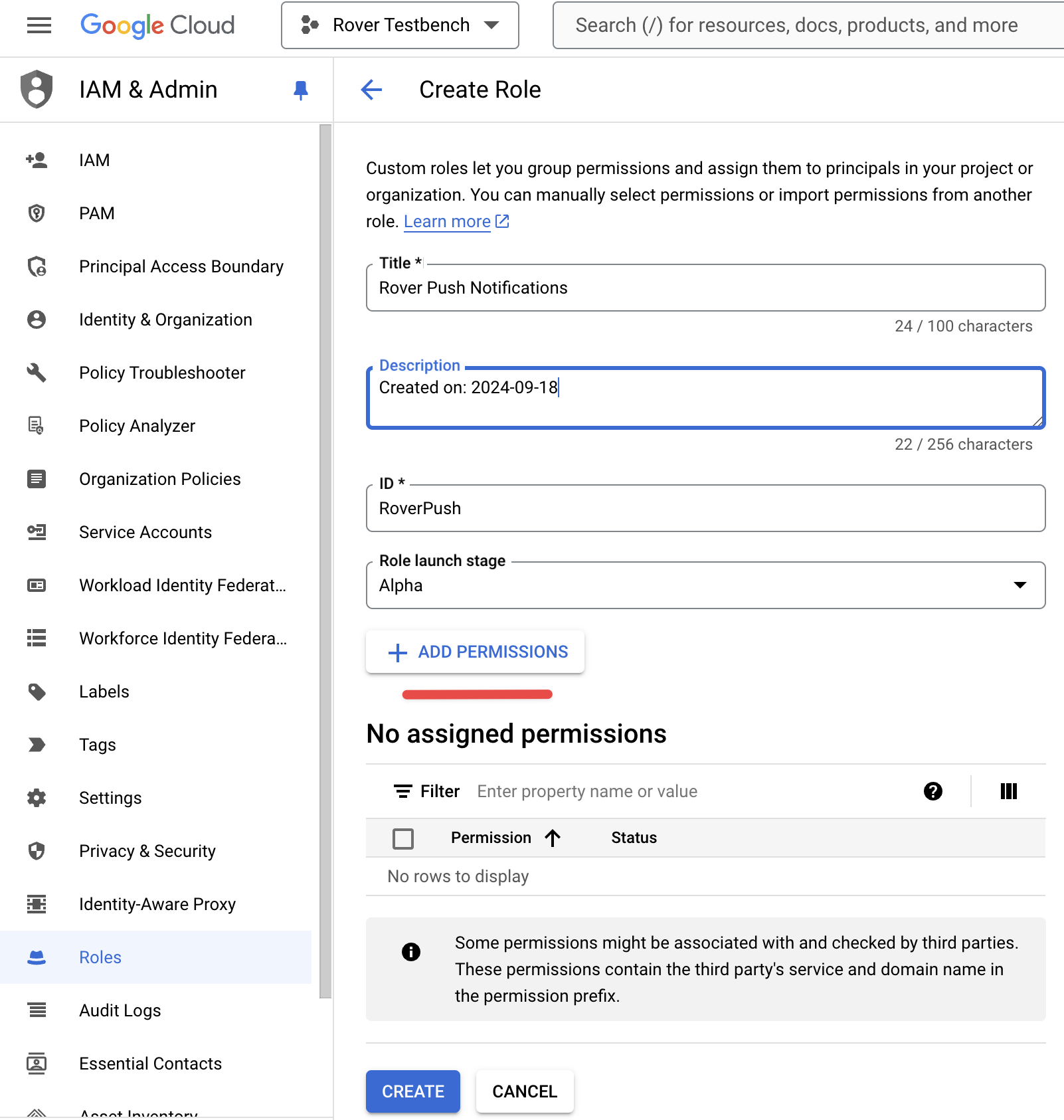The height and width of the screenshot is (1120, 1064).
Task: Edit the Title field
Action: click(x=705, y=288)
